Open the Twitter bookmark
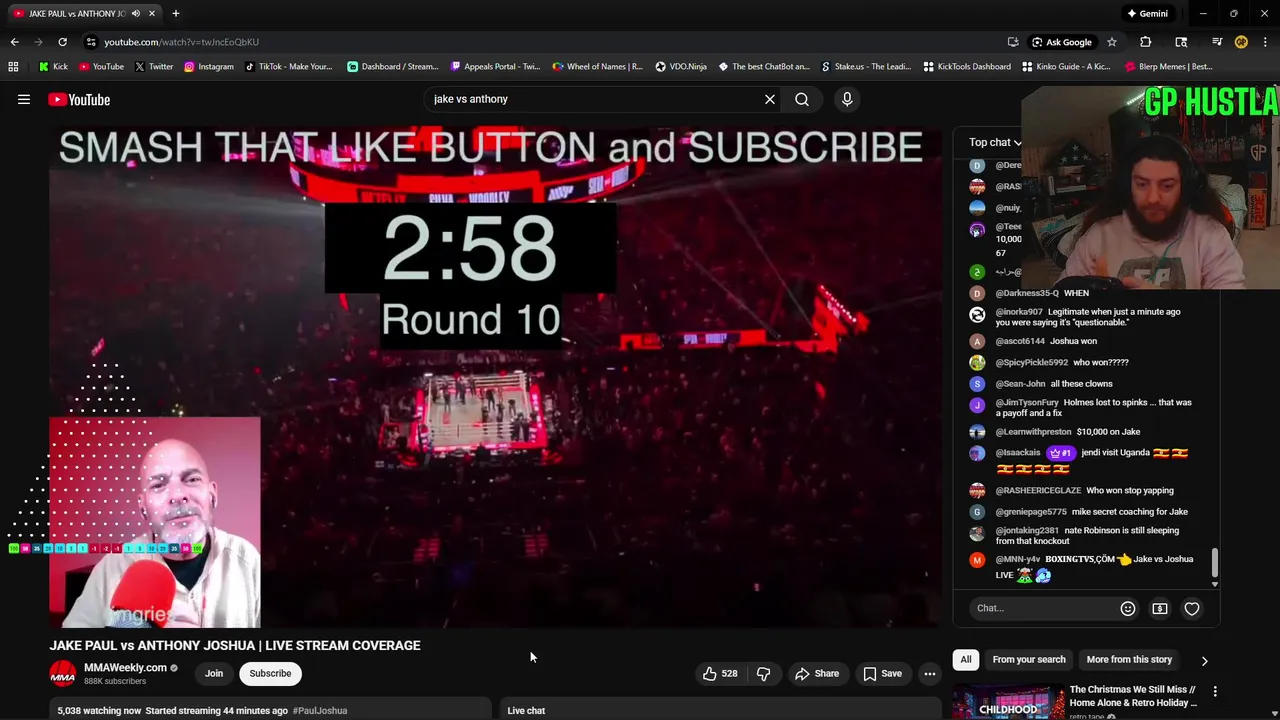The height and width of the screenshot is (720, 1280). [154, 67]
